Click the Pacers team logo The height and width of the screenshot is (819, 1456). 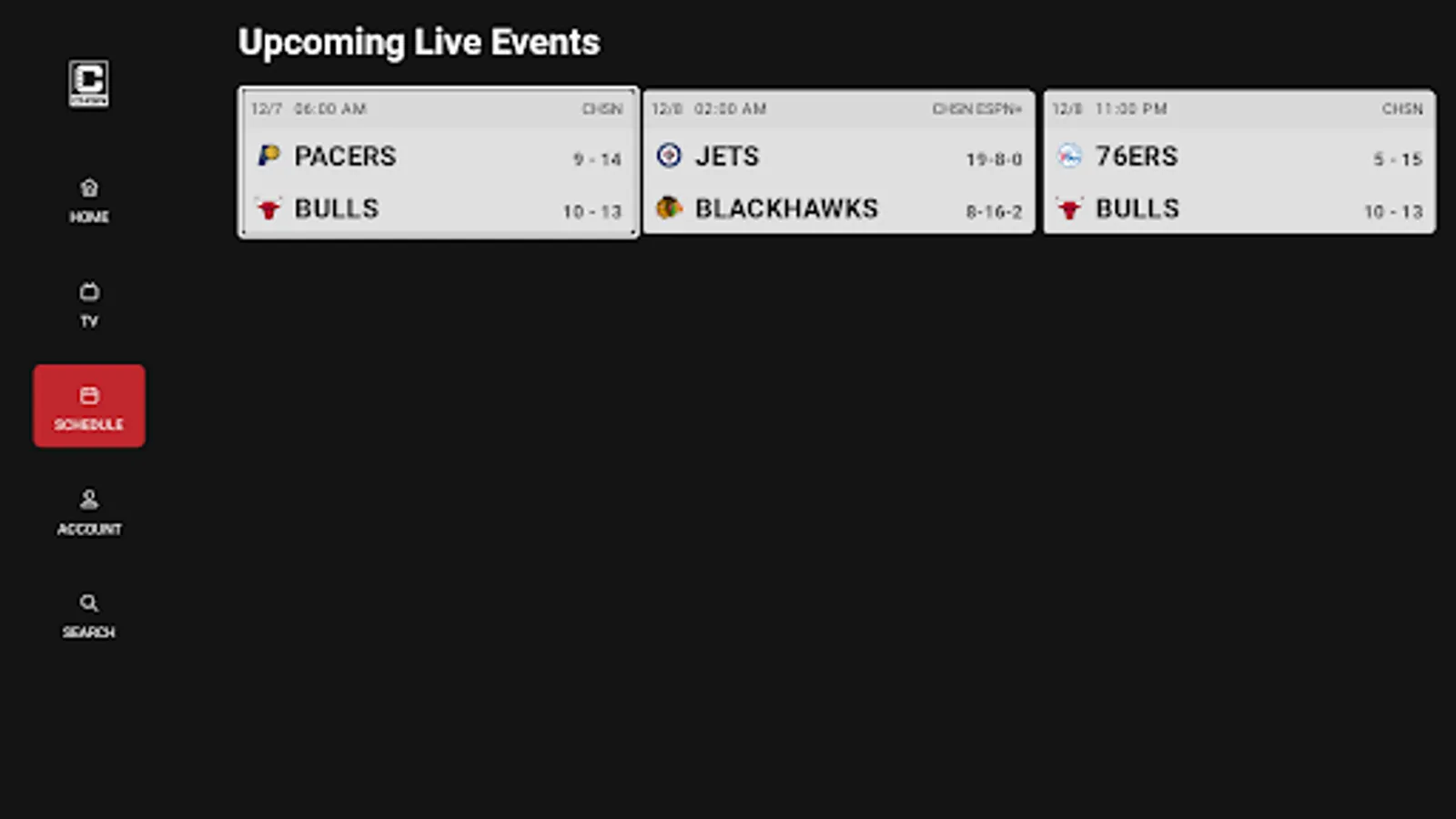(268, 156)
